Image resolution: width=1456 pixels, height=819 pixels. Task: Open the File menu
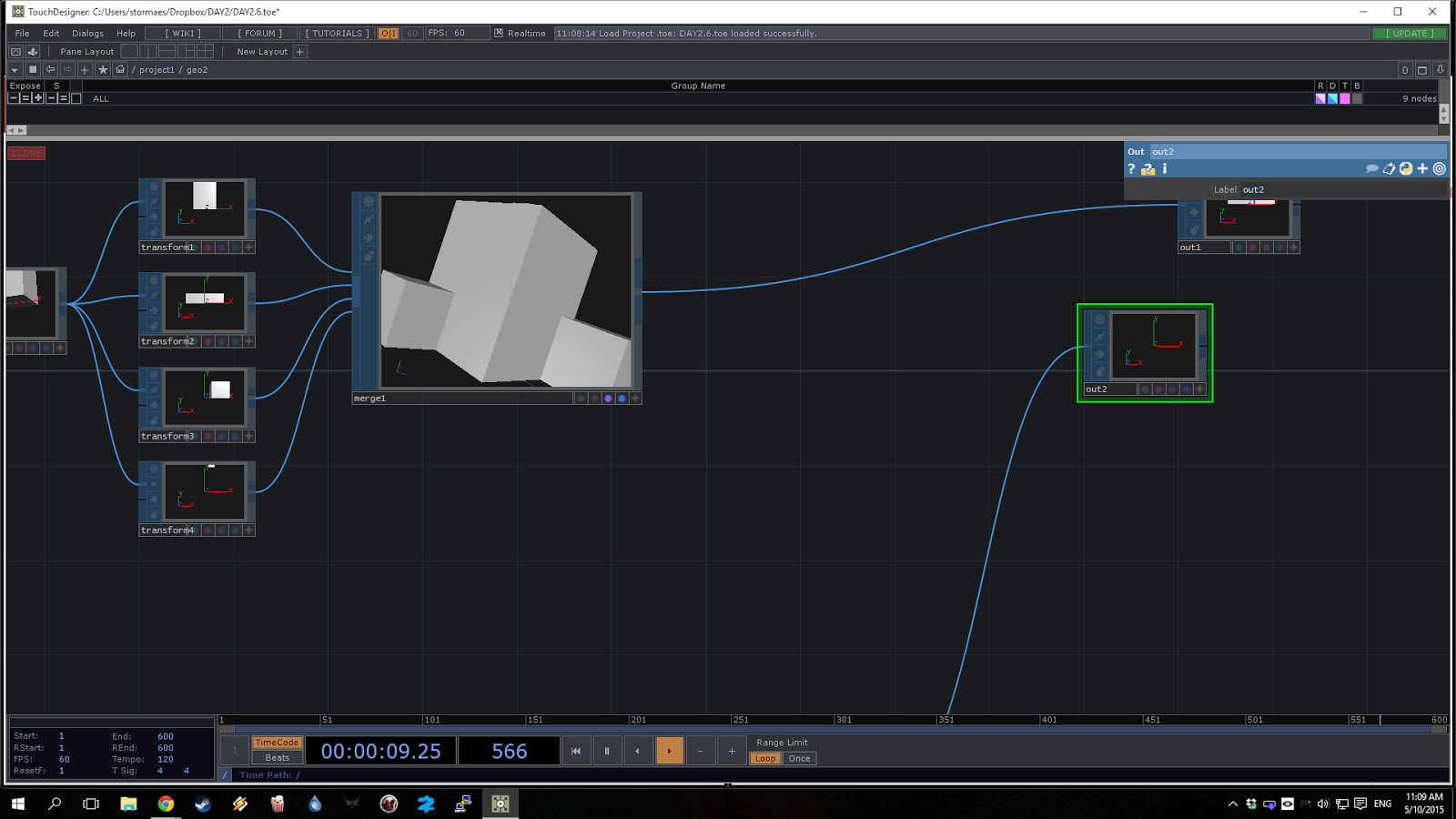pyautogui.click(x=21, y=32)
